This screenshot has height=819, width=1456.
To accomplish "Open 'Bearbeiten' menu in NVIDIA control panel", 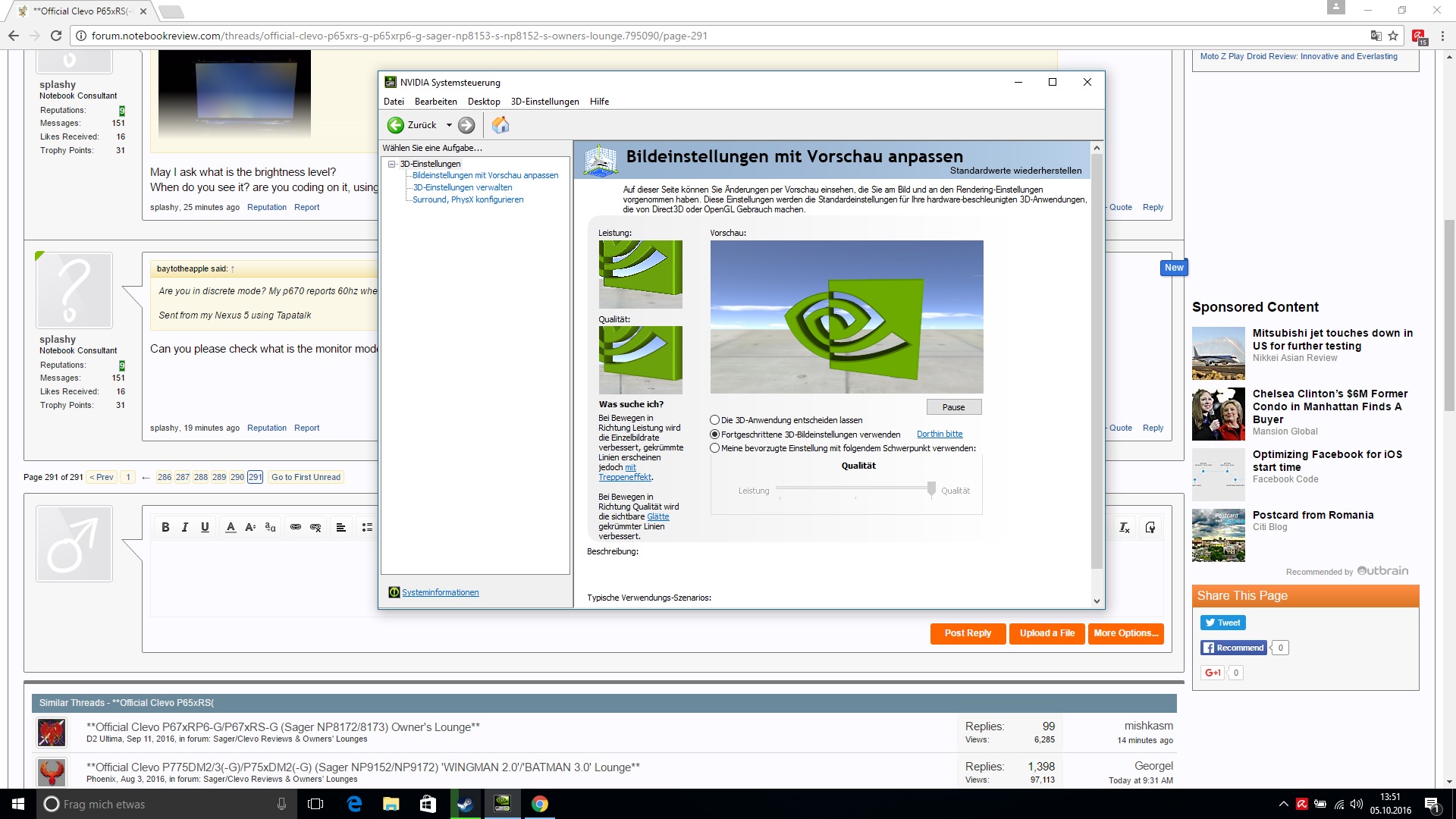I will point(435,101).
